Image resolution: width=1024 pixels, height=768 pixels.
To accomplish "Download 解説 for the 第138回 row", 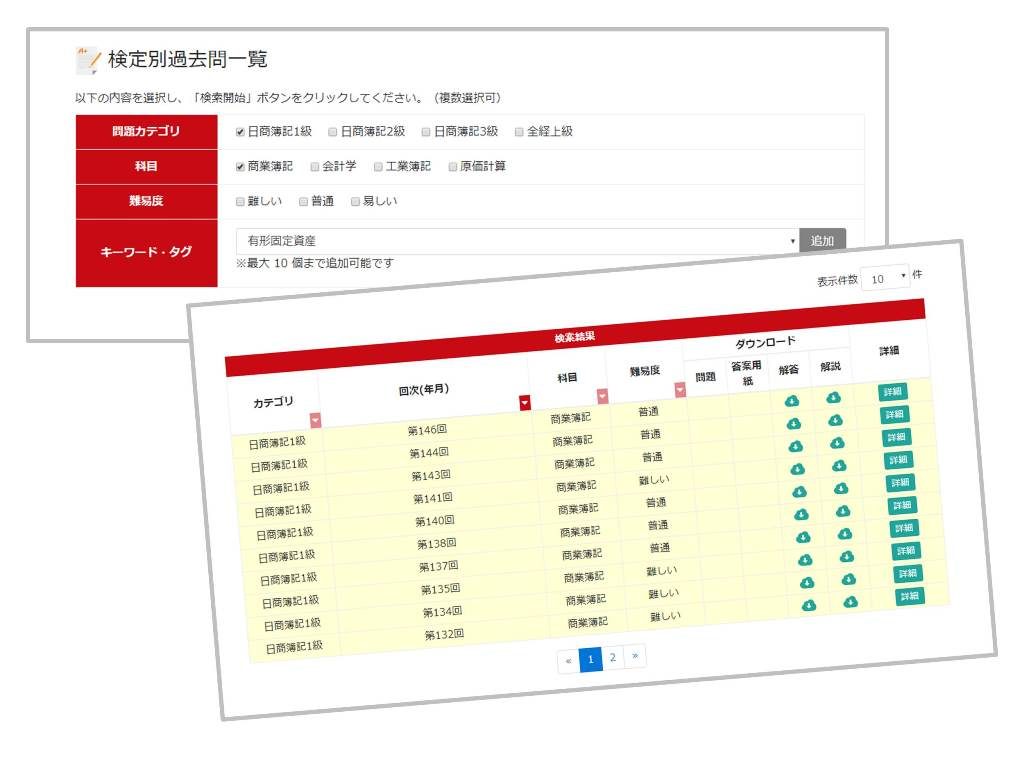I will click(843, 511).
